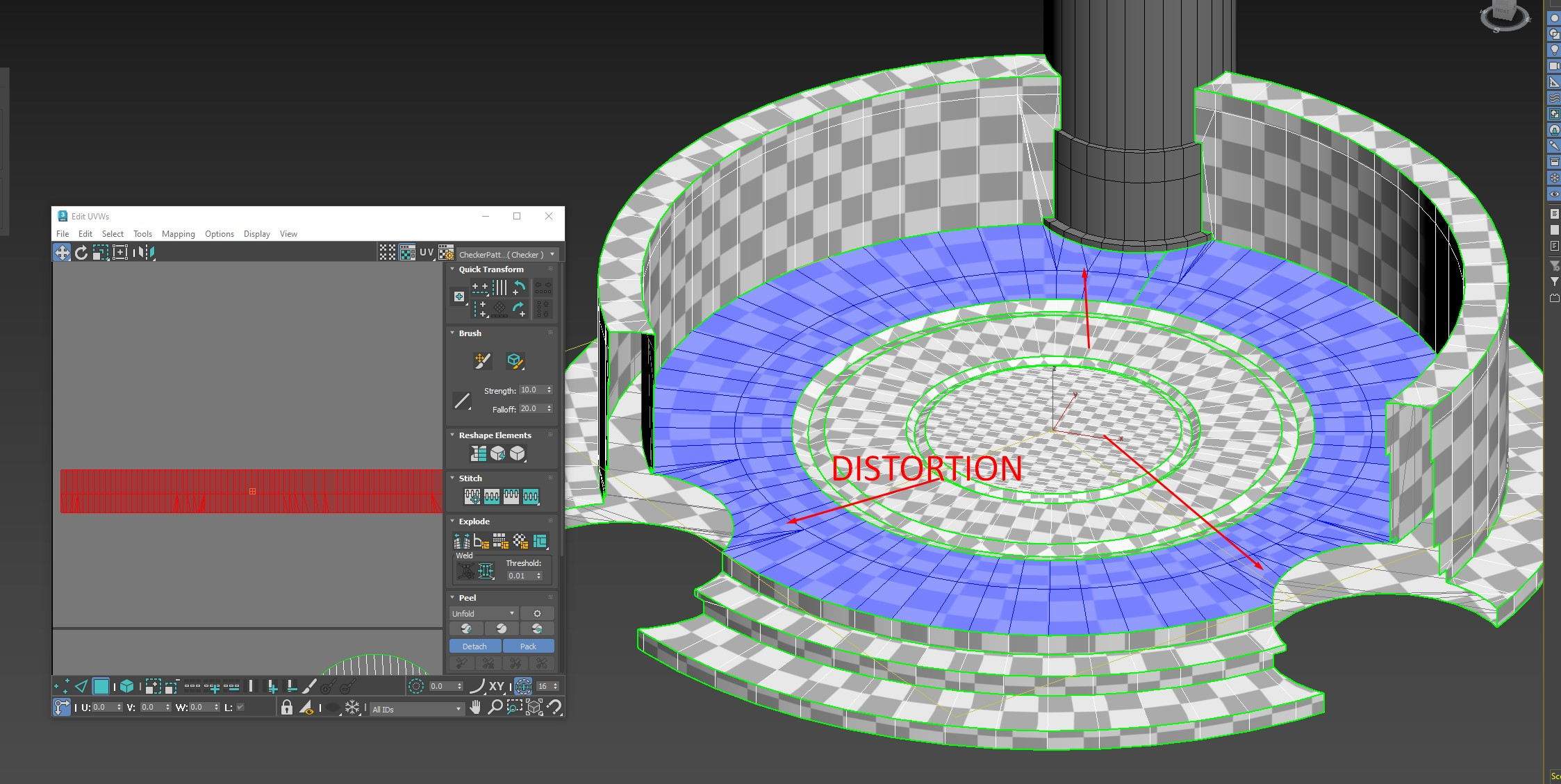Toggle Show Map background in dialog
The height and width of the screenshot is (784, 1561).
(x=407, y=253)
